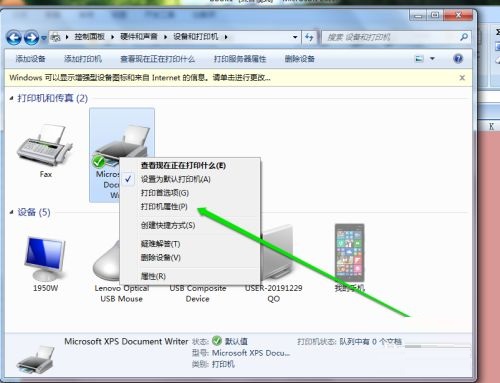Dismiss the yellow information bar
The width and height of the screenshot is (500, 383).
coord(462,78)
